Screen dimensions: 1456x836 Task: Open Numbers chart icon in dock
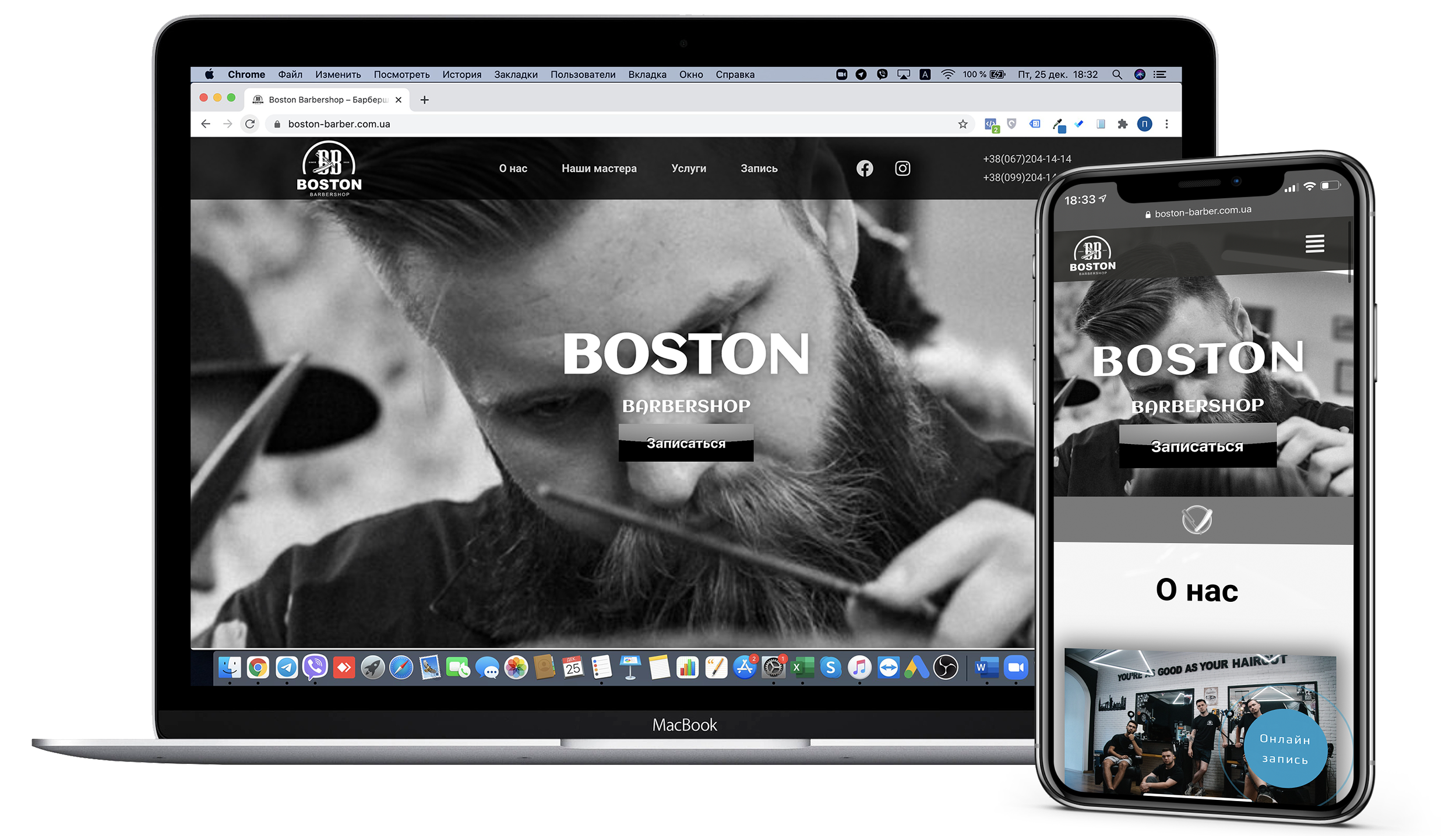688,668
